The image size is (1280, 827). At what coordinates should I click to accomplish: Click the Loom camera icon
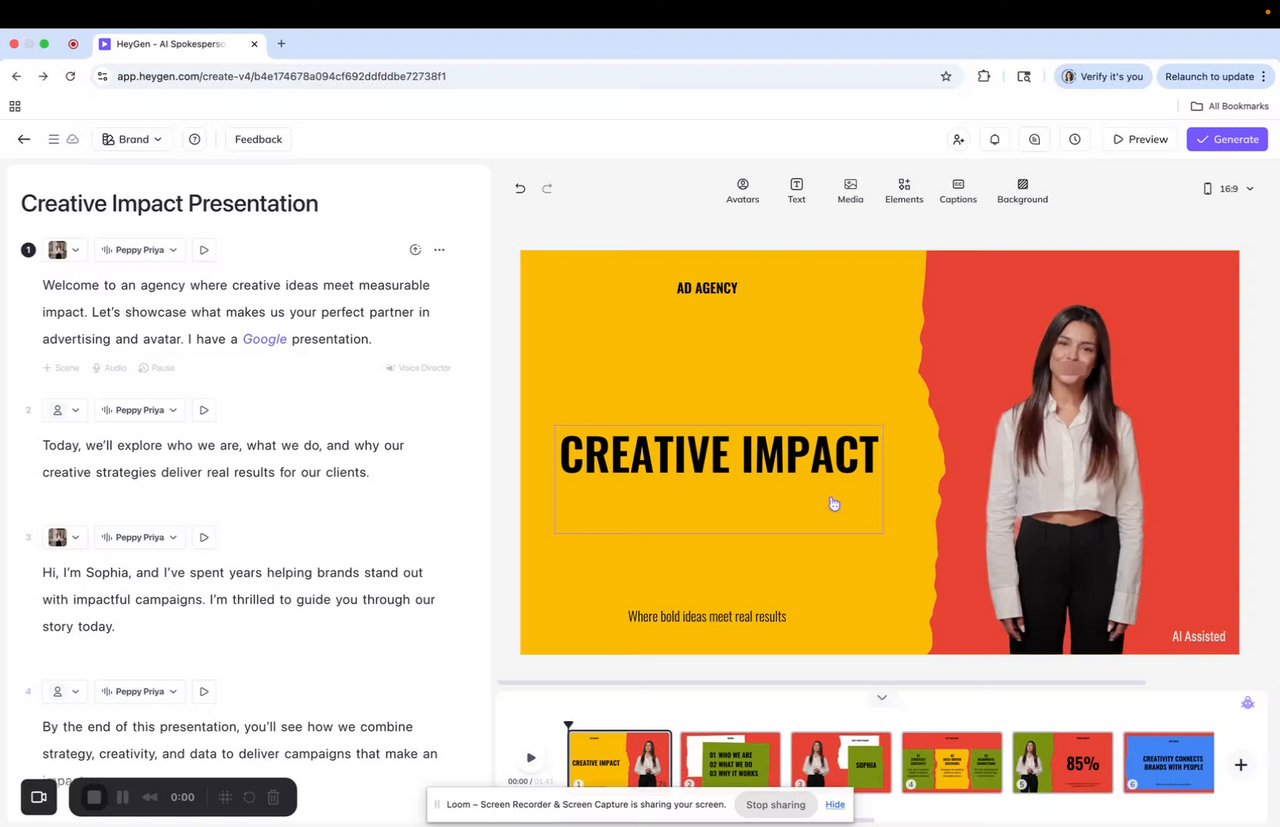39,797
